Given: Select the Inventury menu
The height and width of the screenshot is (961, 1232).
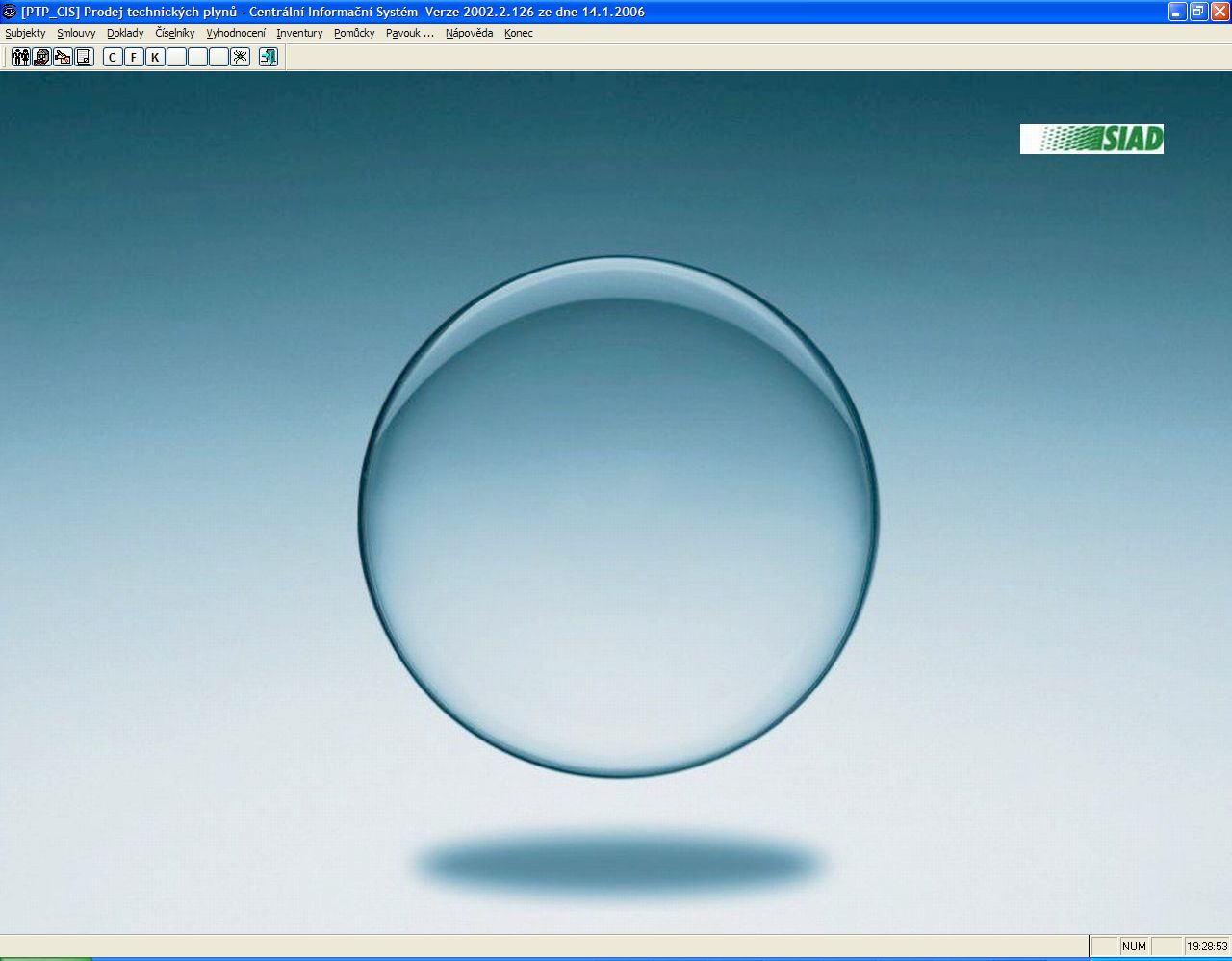Looking at the screenshot, I should 299,33.
